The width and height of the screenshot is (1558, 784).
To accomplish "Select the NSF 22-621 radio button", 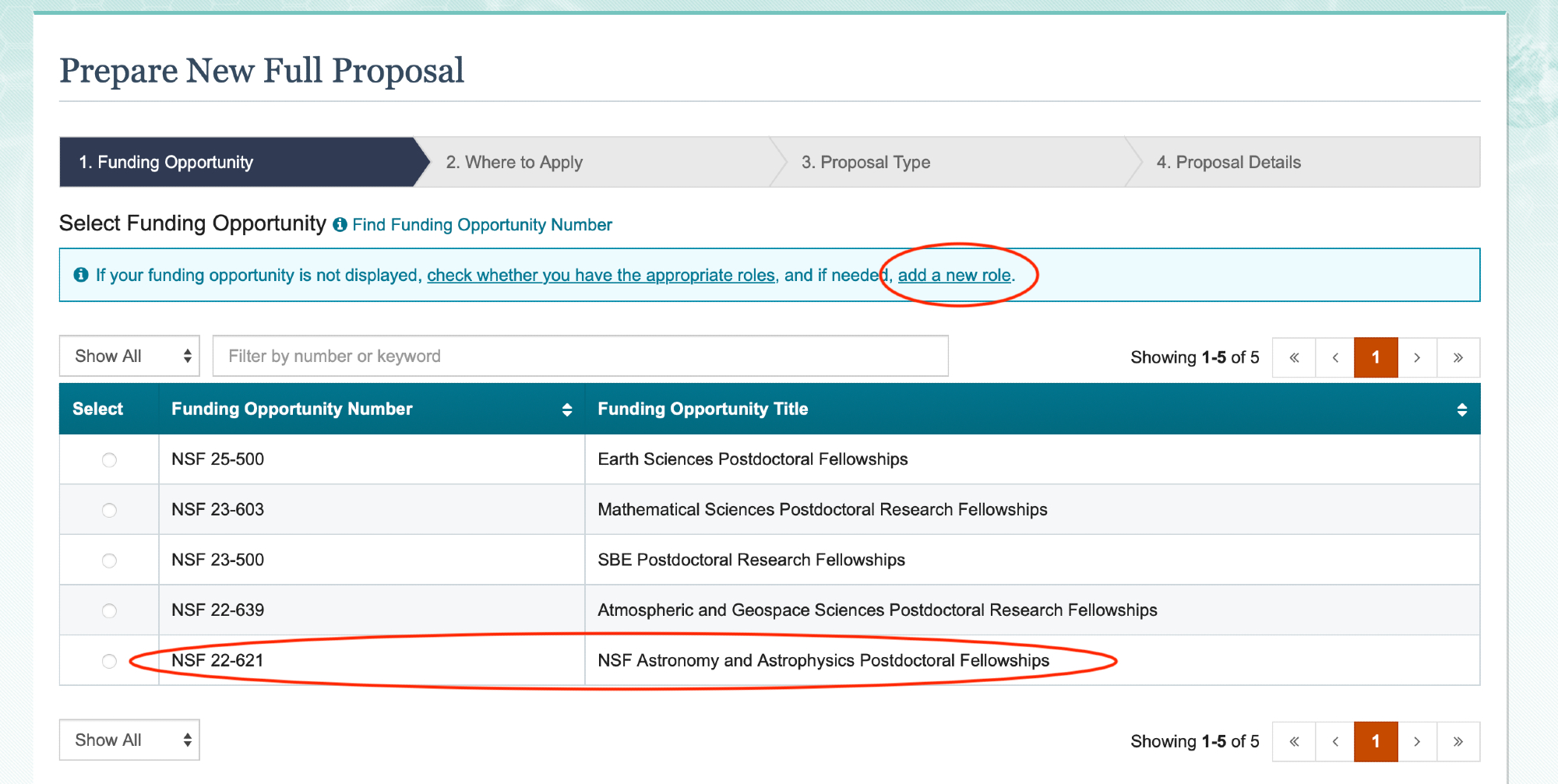I will pos(109,661).
